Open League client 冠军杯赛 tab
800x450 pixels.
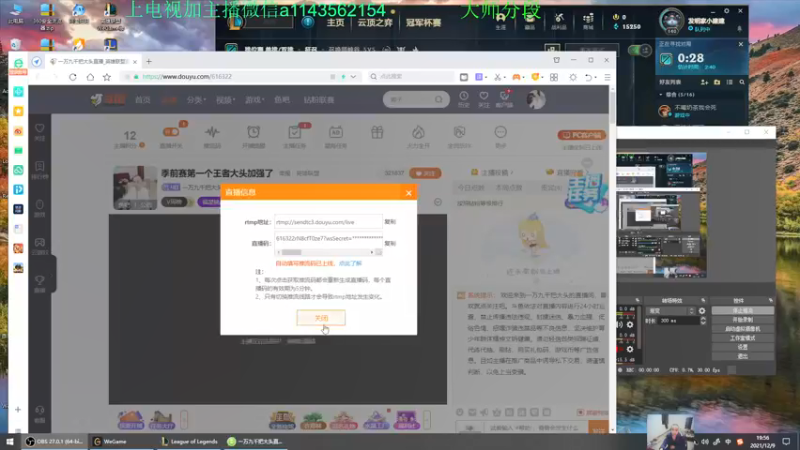point(423,23)
